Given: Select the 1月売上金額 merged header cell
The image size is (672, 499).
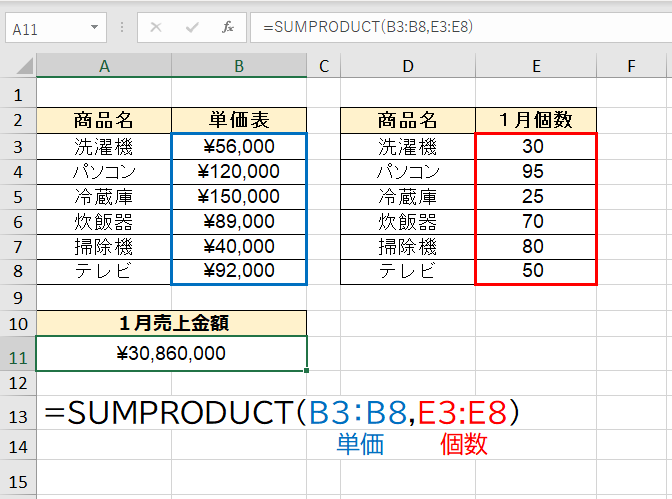Looking at the screenshot, I should (x=171, y=322).
